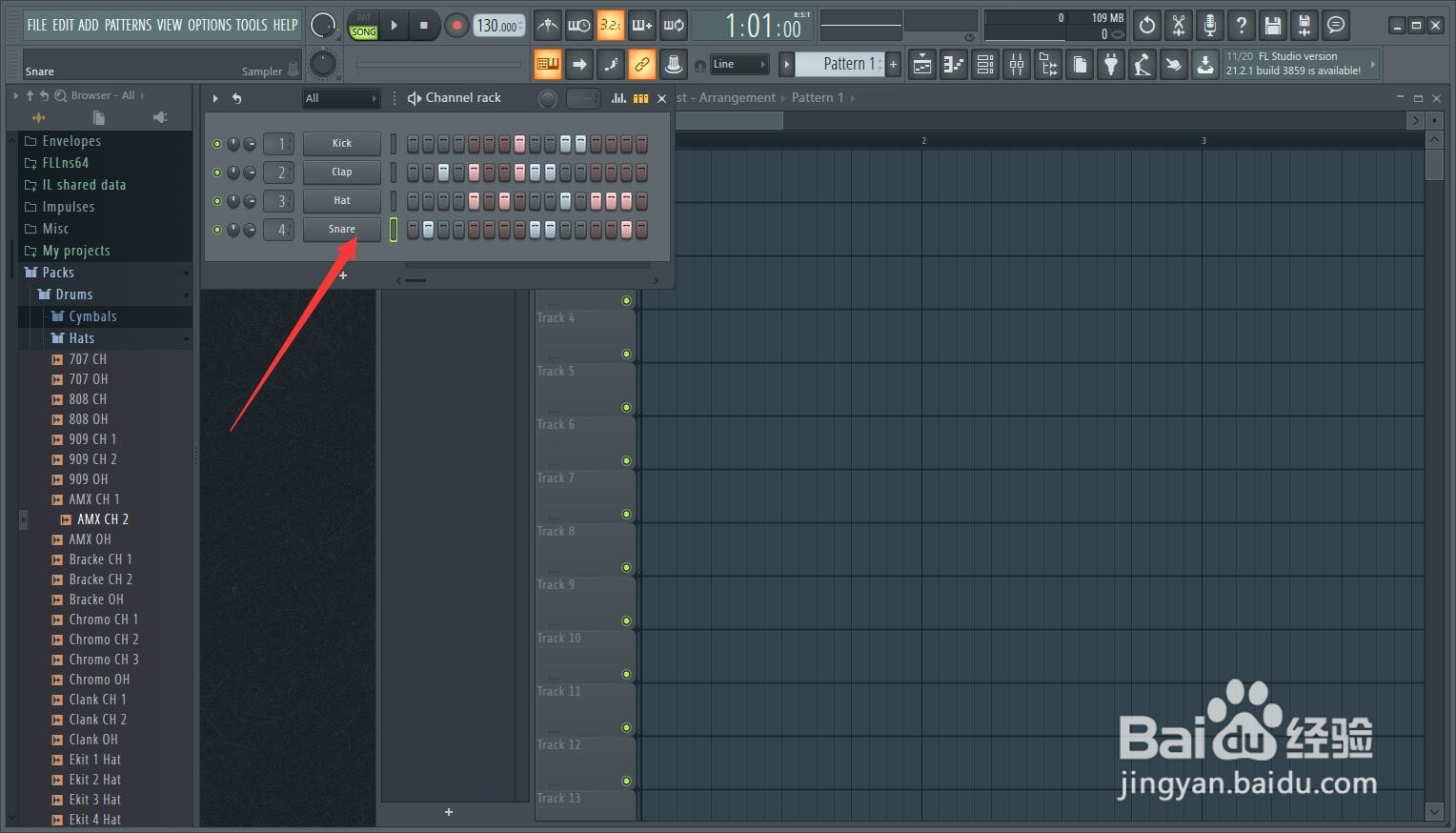Image resolution: width=1456 pixels, height=833 pixels.
Task: Open the ADD menu
Action: [x=89, y=25]
